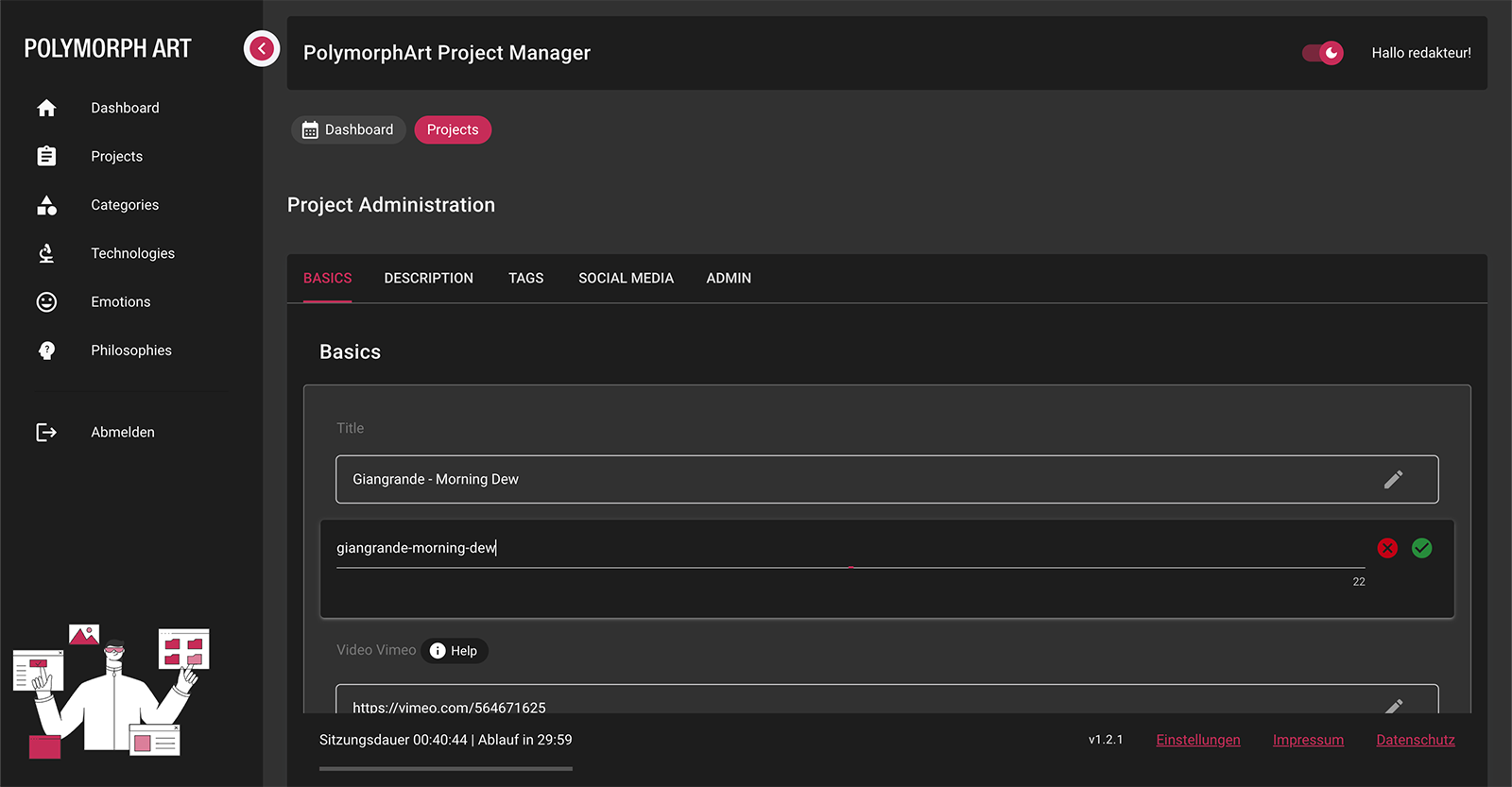The width and height of the screenshot is (1512, 787).
Task: Open the Datenschutz link
Action: click(x=1416, y=740)
